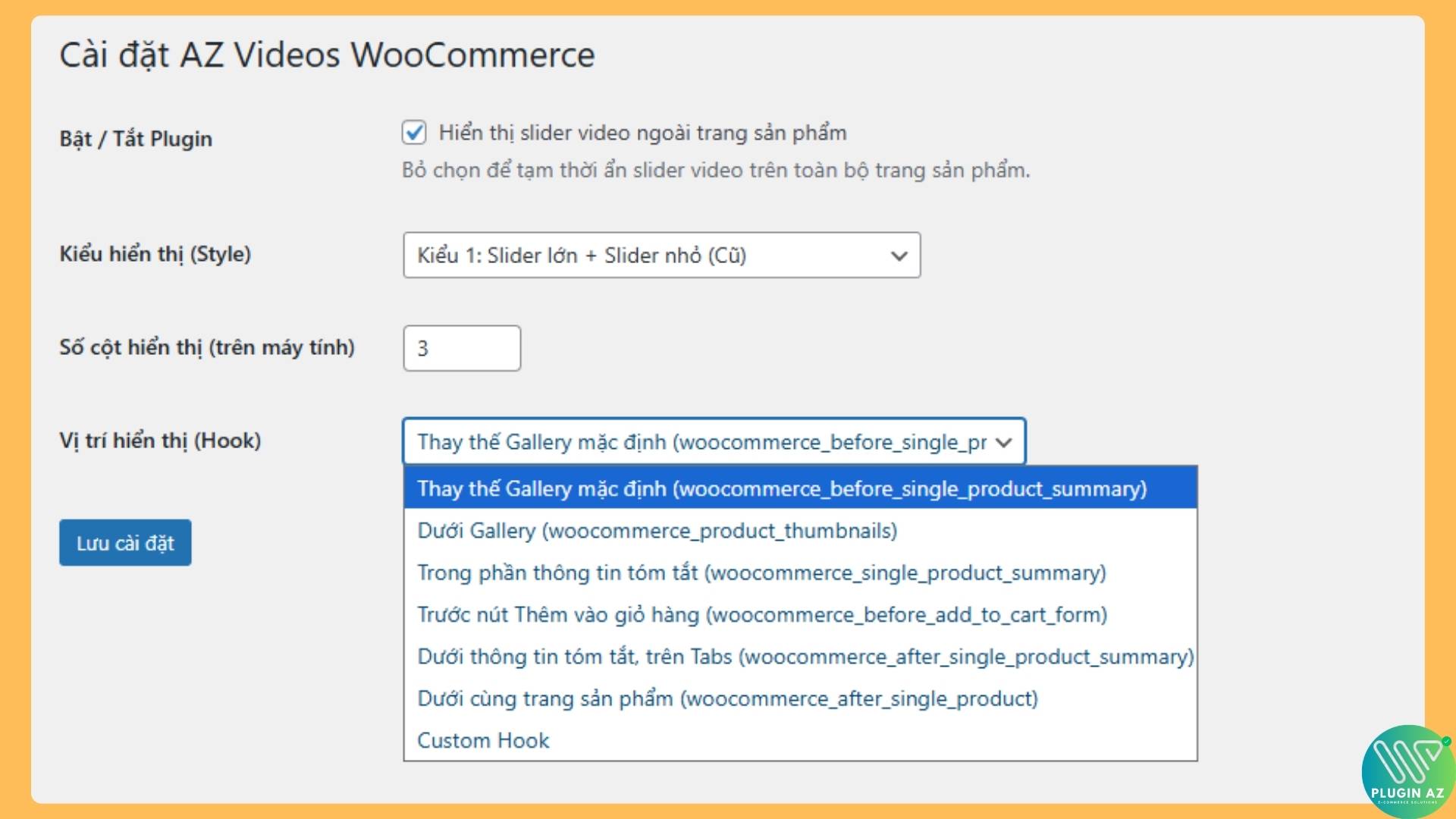Select 'Thay thế Gallery mặc định' option

coord(780,489)
